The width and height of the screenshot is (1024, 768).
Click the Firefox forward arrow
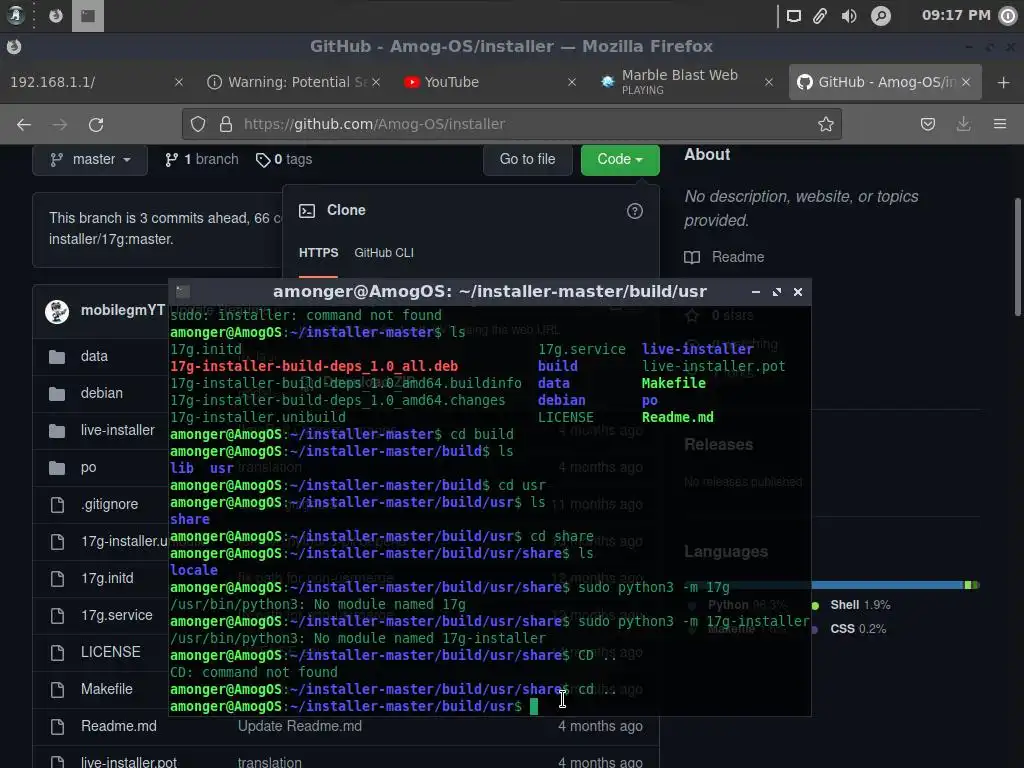(x=60, y=124)
